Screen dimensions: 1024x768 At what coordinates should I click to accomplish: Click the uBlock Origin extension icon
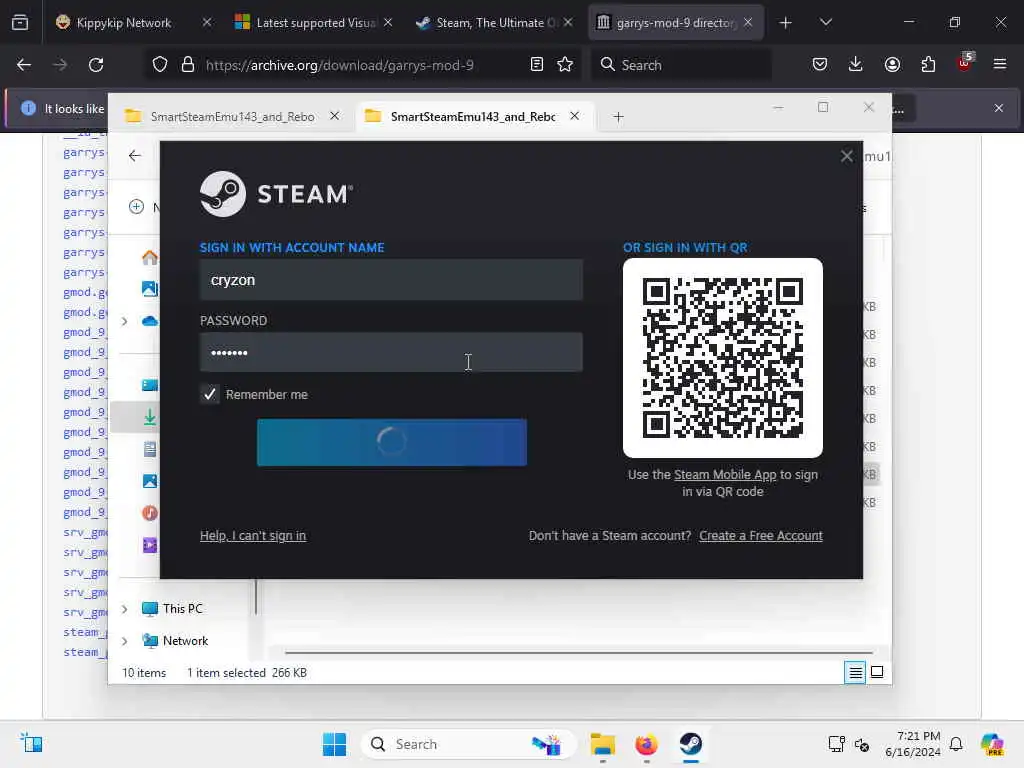[965, 63]
